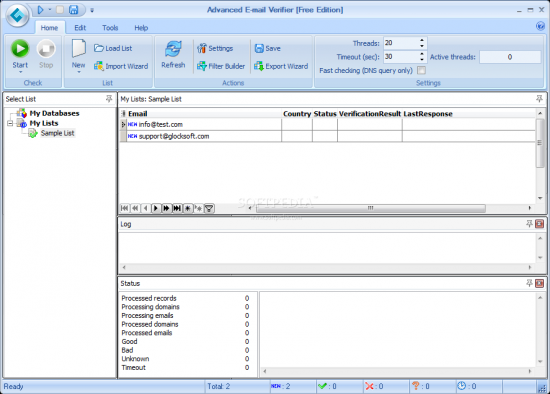Open the Filter Builder
Screen dimensions: 550x394
tap(221, 66)
